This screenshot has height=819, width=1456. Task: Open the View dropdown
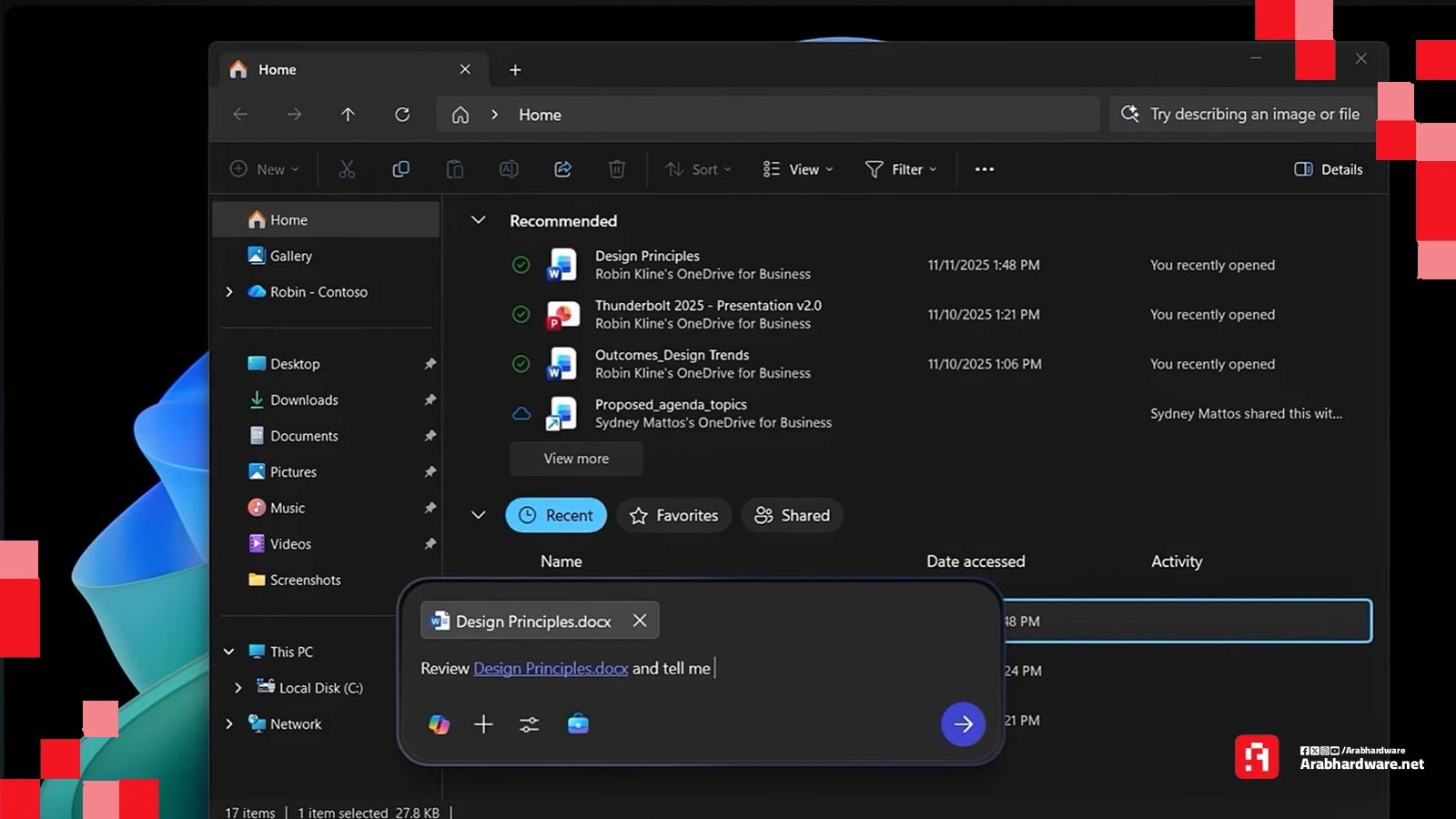point(797,169)
